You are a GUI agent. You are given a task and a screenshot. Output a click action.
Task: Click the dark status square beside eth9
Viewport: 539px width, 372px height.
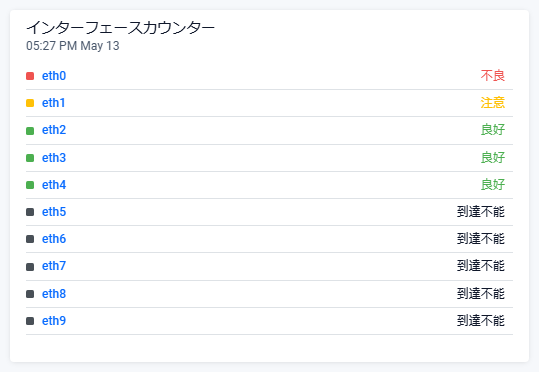click(30, 321)
